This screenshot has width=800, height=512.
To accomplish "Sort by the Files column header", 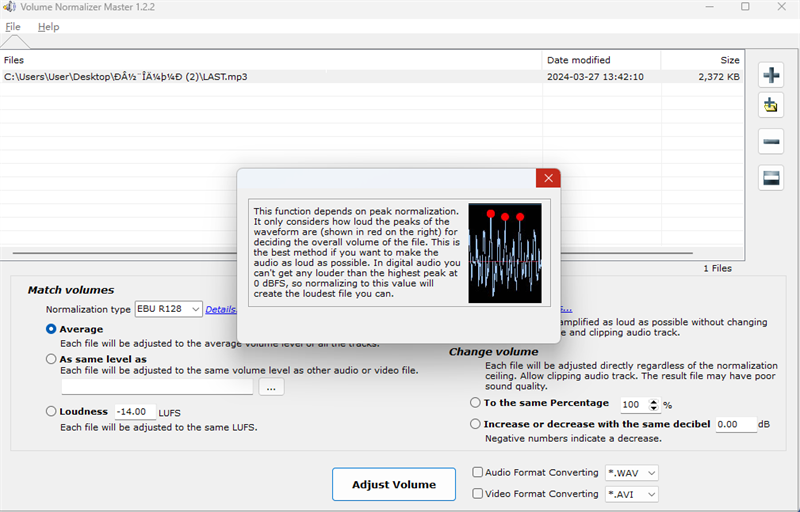I will (x=271, y=60).
